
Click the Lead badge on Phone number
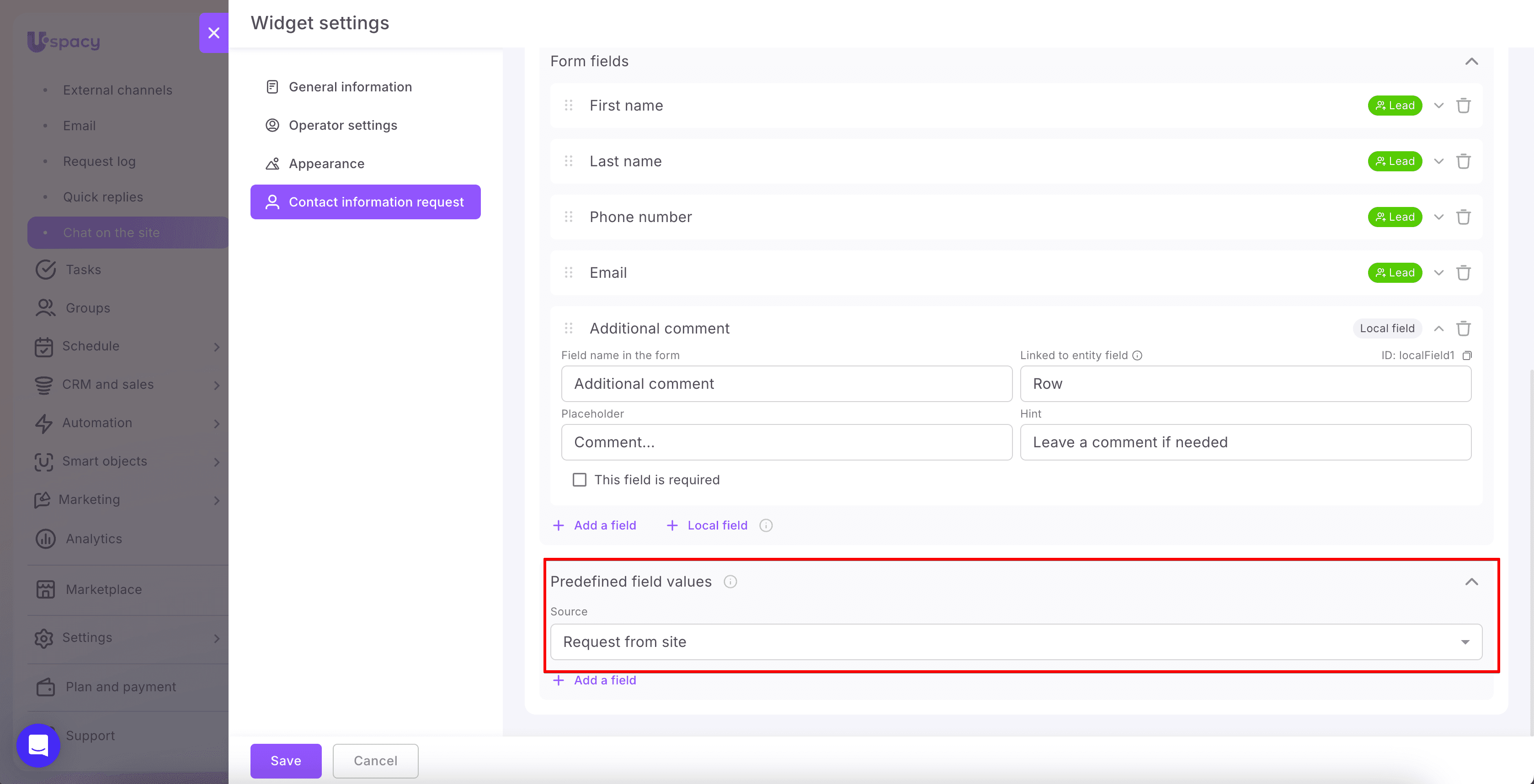point(1395,217)
